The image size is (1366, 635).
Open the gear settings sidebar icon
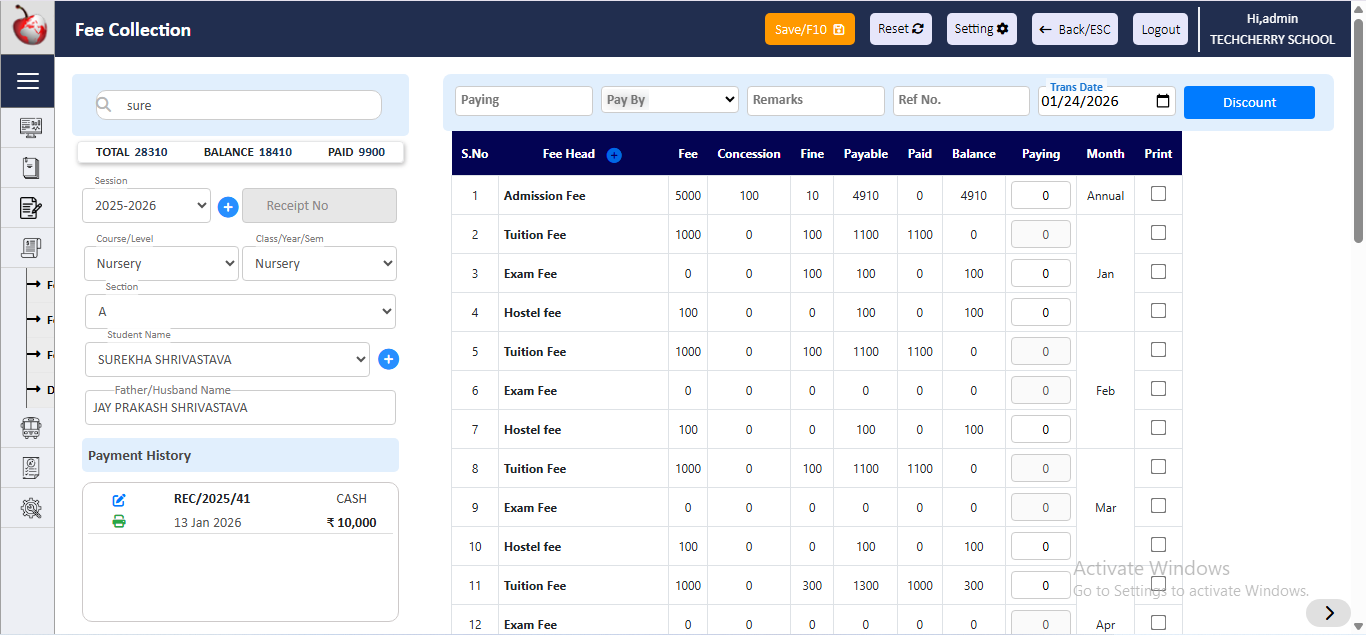pyautogui.click(x=30, y=508)
